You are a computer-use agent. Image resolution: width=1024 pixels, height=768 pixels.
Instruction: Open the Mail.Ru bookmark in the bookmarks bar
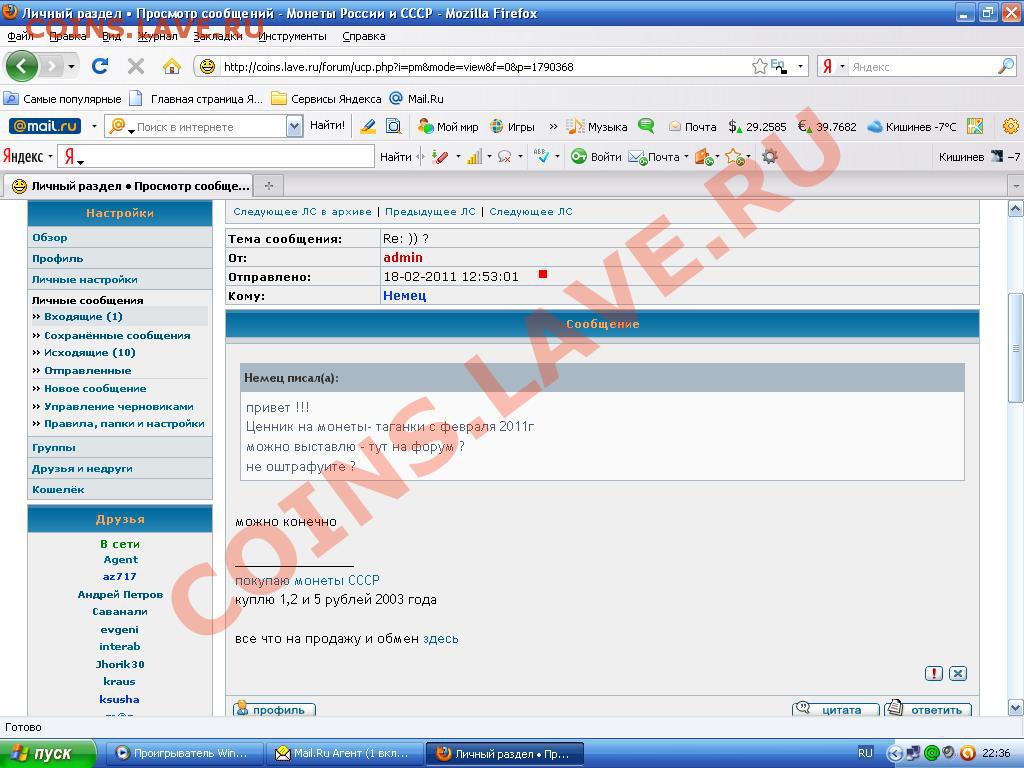coord(417,99)
